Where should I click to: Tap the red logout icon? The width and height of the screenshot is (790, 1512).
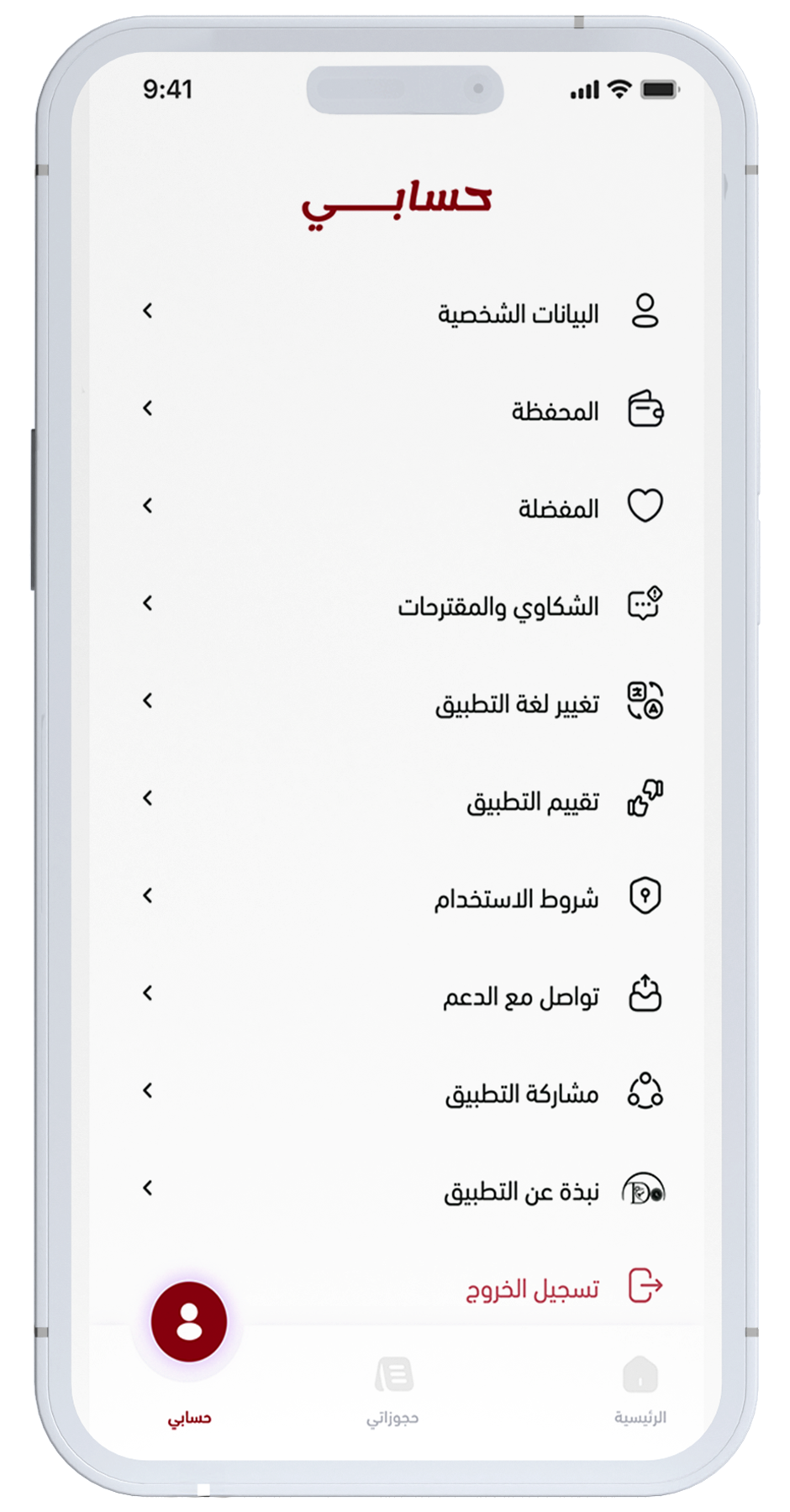pos(645,1286)
